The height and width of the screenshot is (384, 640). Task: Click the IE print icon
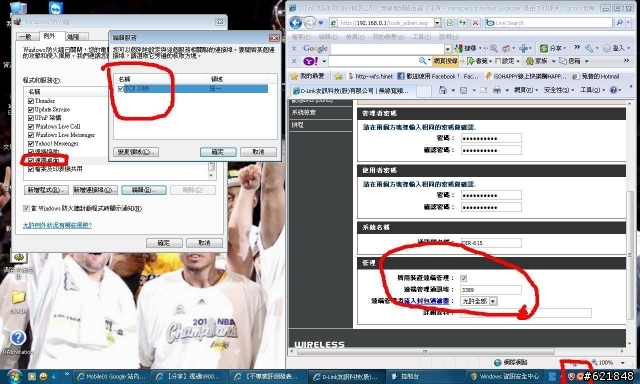[497, 90]
